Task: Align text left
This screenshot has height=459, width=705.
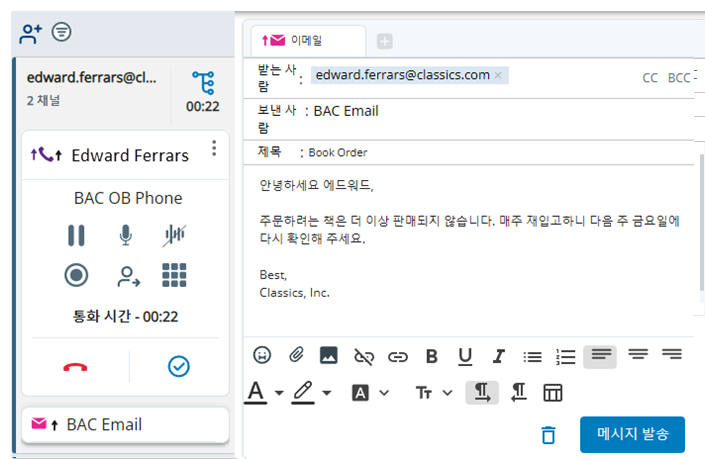Action: pos(600,357)
